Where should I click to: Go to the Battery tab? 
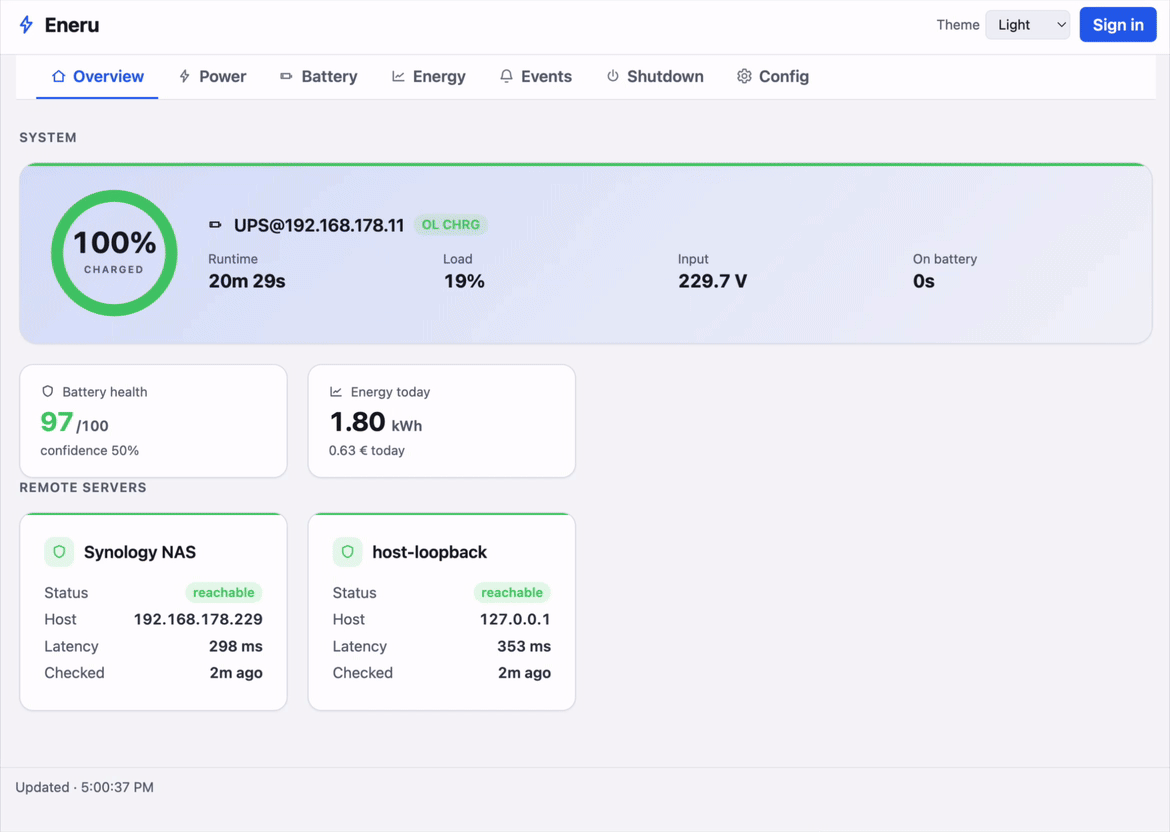[319, 76]
